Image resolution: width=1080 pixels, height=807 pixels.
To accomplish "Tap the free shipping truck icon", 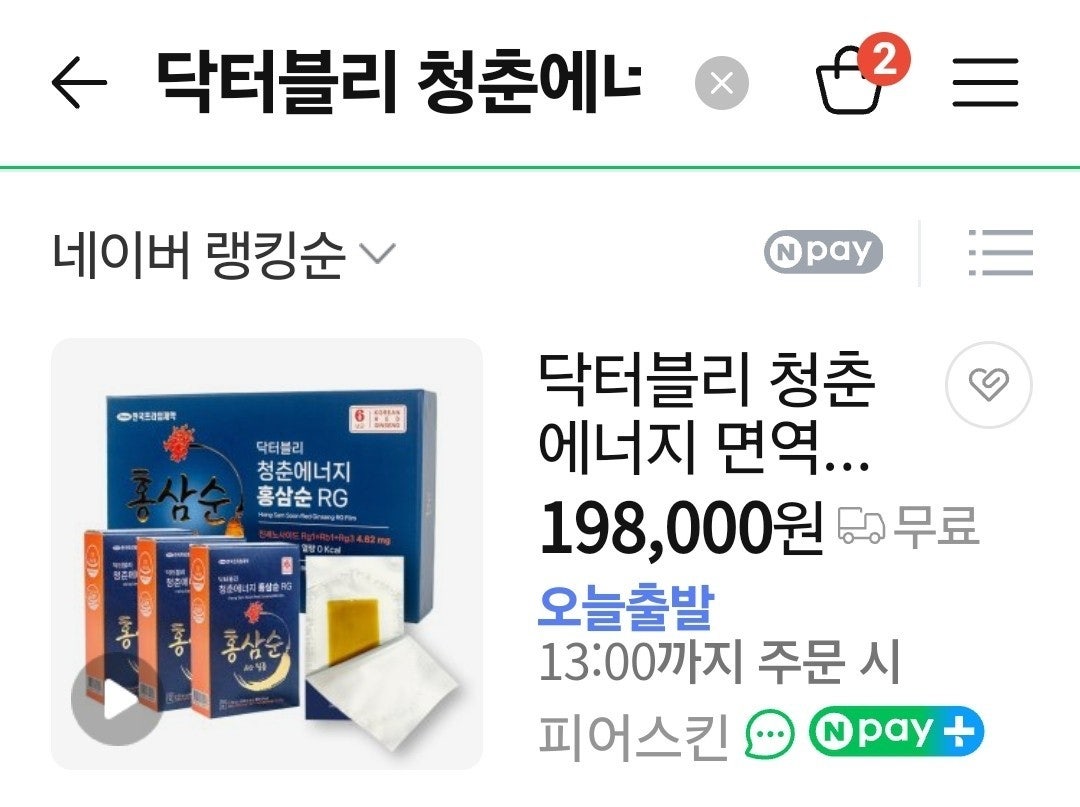I will 861,526.
